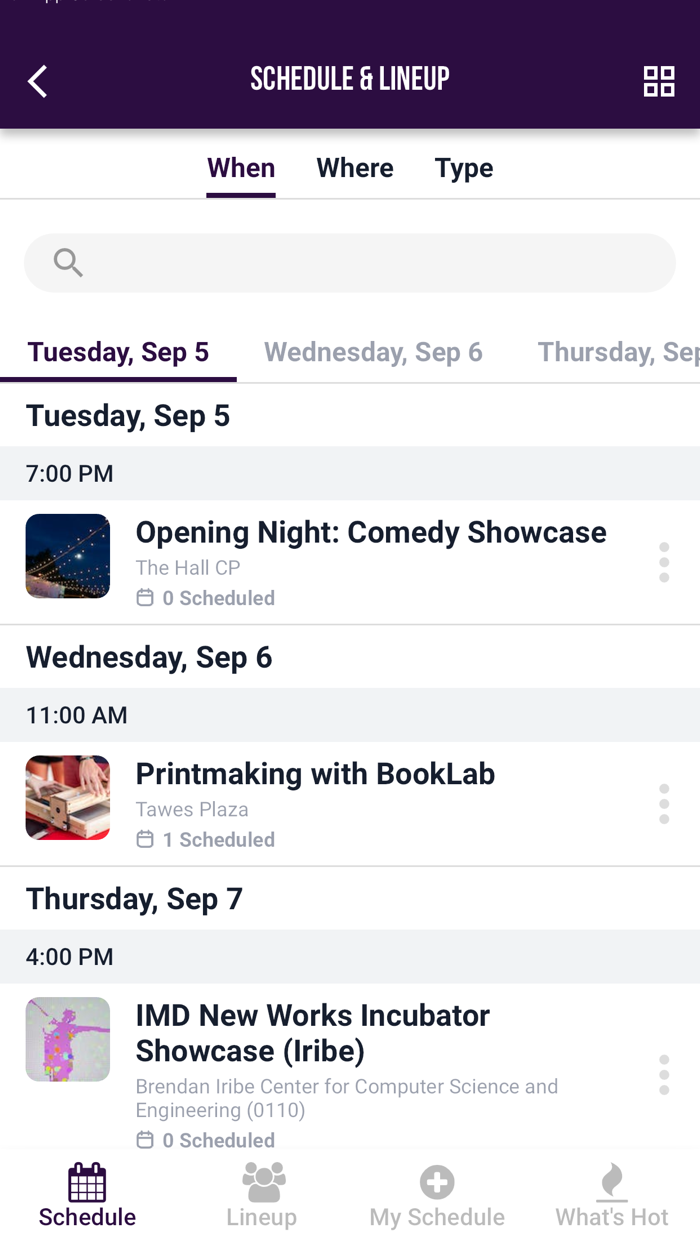Tap the search input field

(350, 262)
